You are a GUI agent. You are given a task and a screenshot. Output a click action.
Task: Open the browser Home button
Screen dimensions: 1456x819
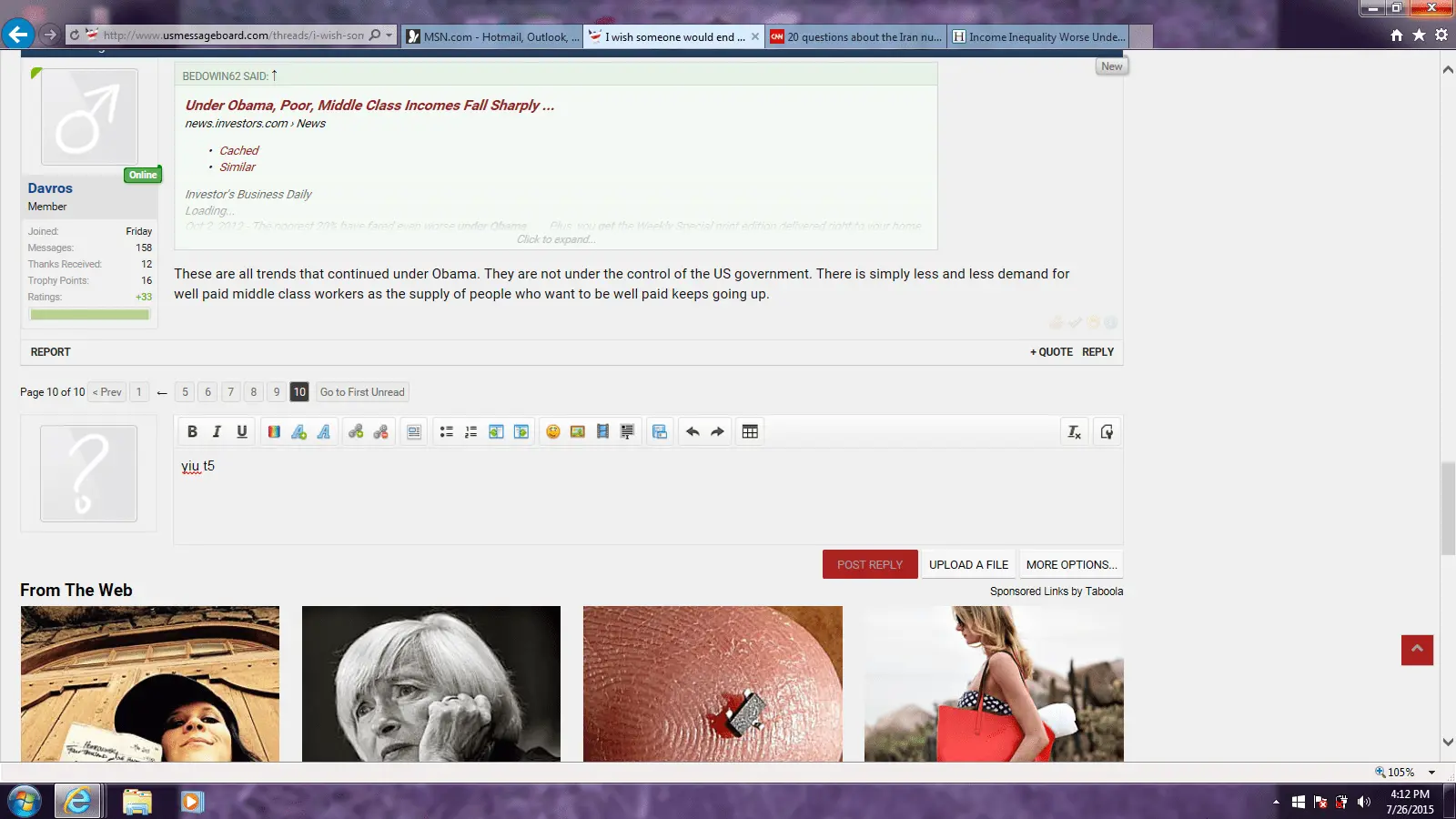(x=1397, y=35)
